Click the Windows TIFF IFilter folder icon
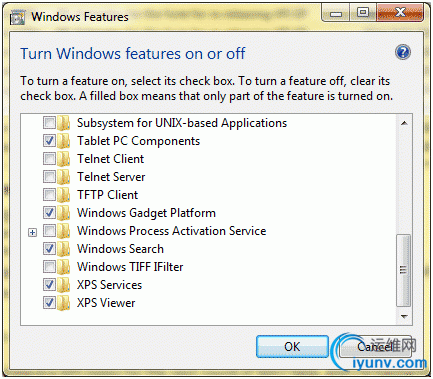This screenshot has height=379, width=433. (x=63, y=267)
